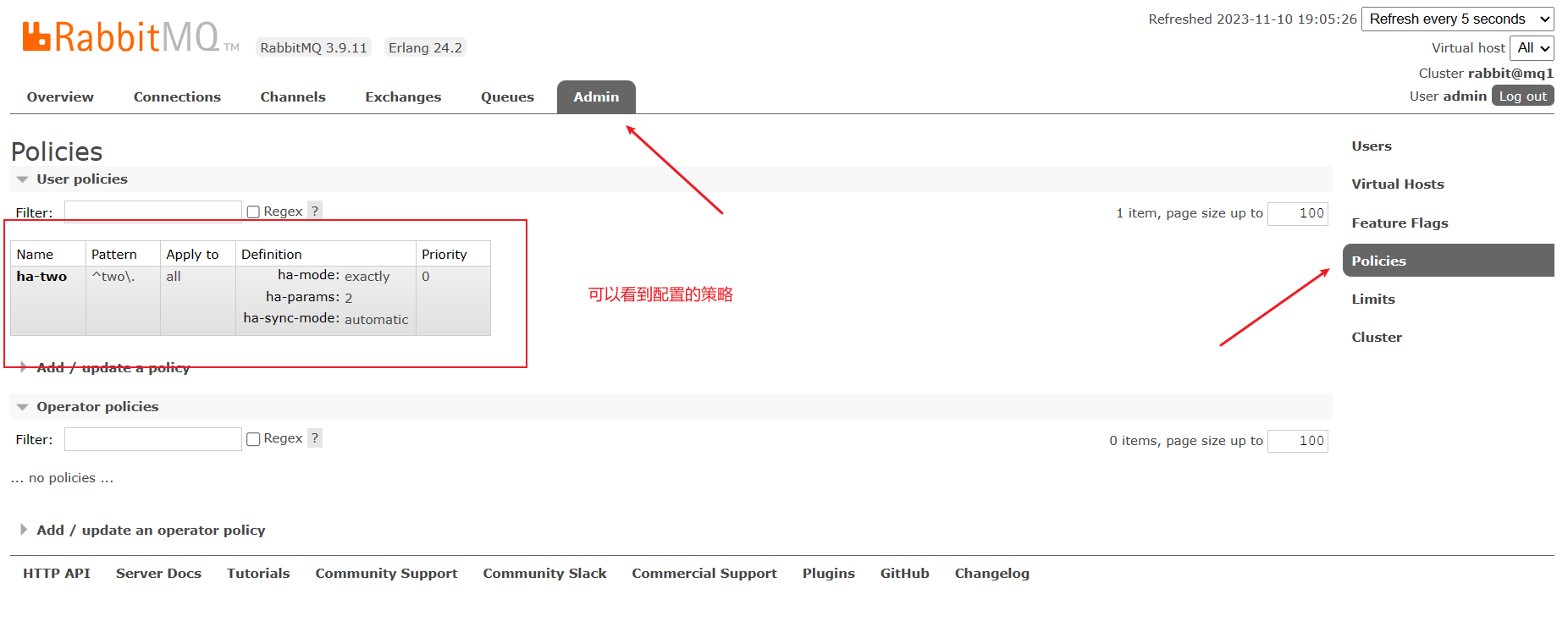Open the Changelog link

click(992, 573)
